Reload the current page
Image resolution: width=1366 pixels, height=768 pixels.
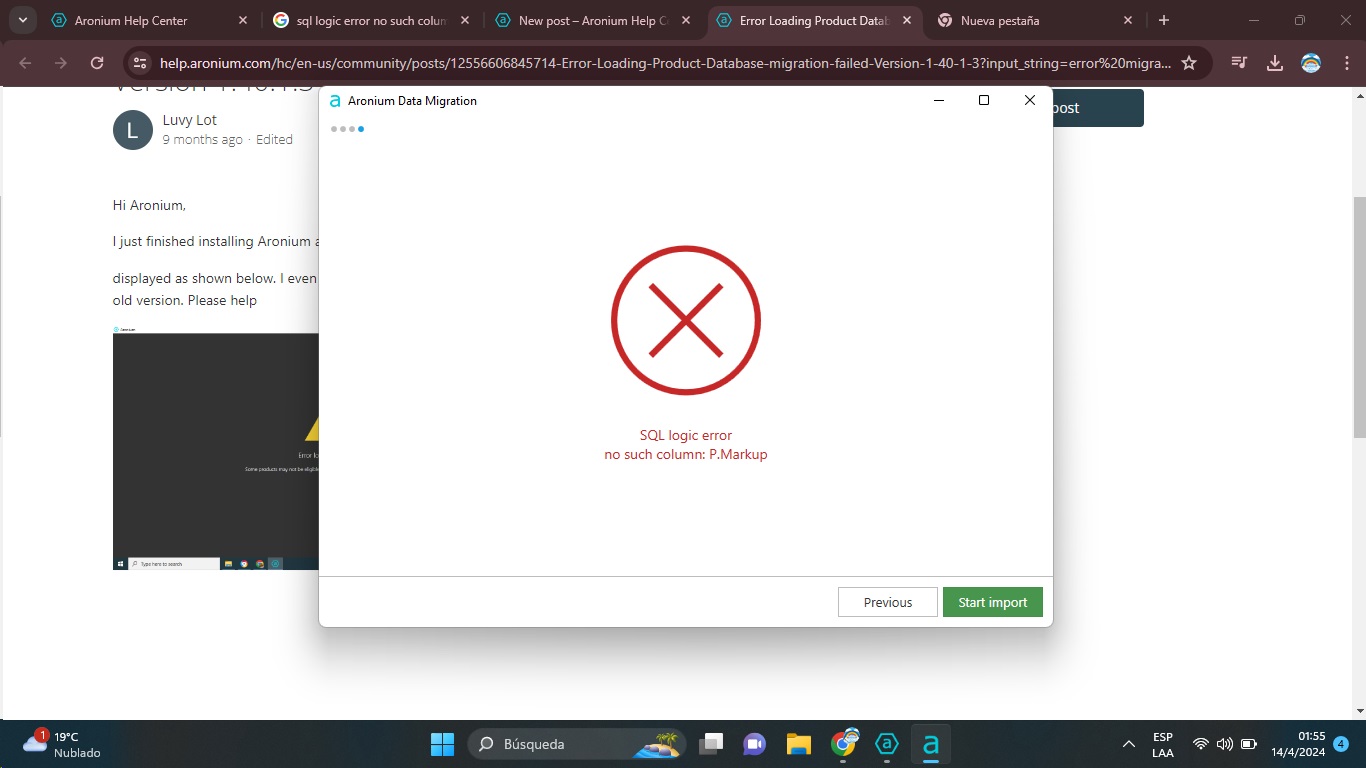(97, 63)
